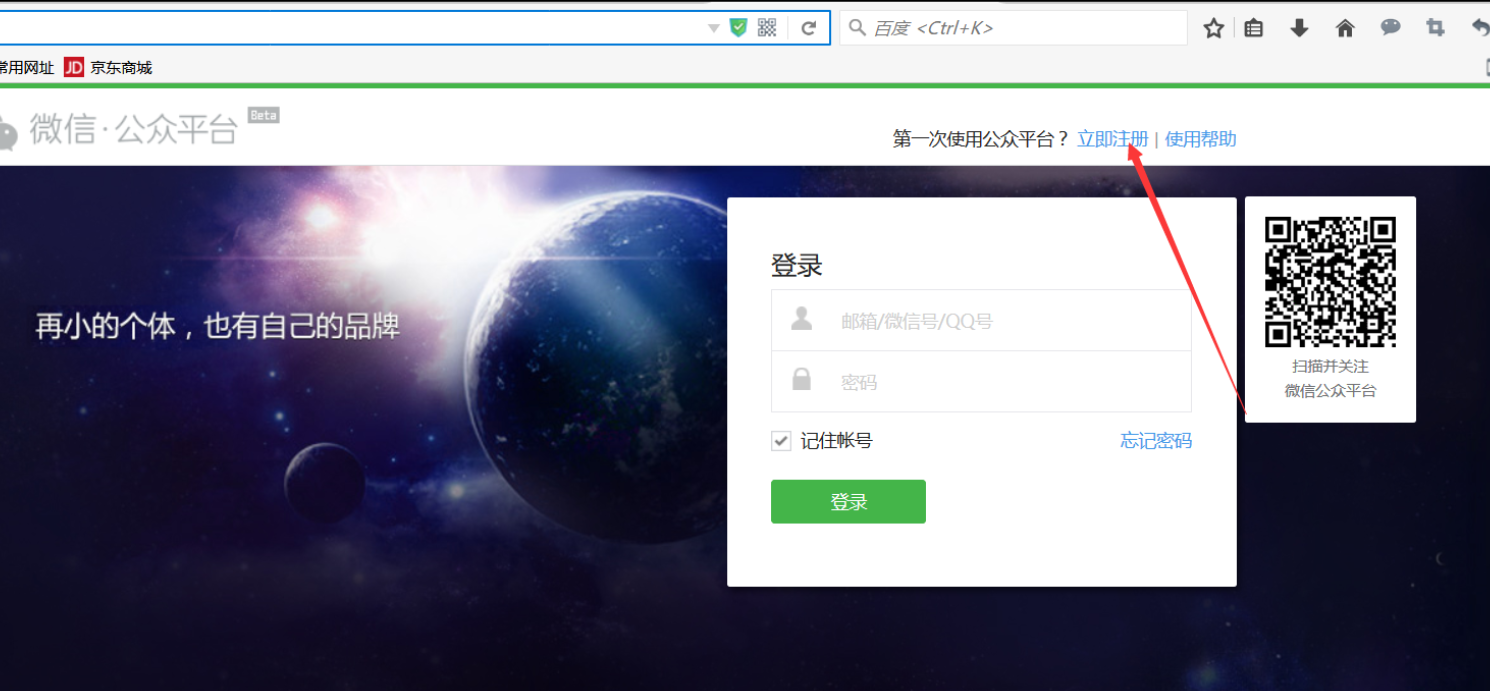Screen dimensions: 1490x691
Task: Click the green 登录 button
Action: point(848,502)
